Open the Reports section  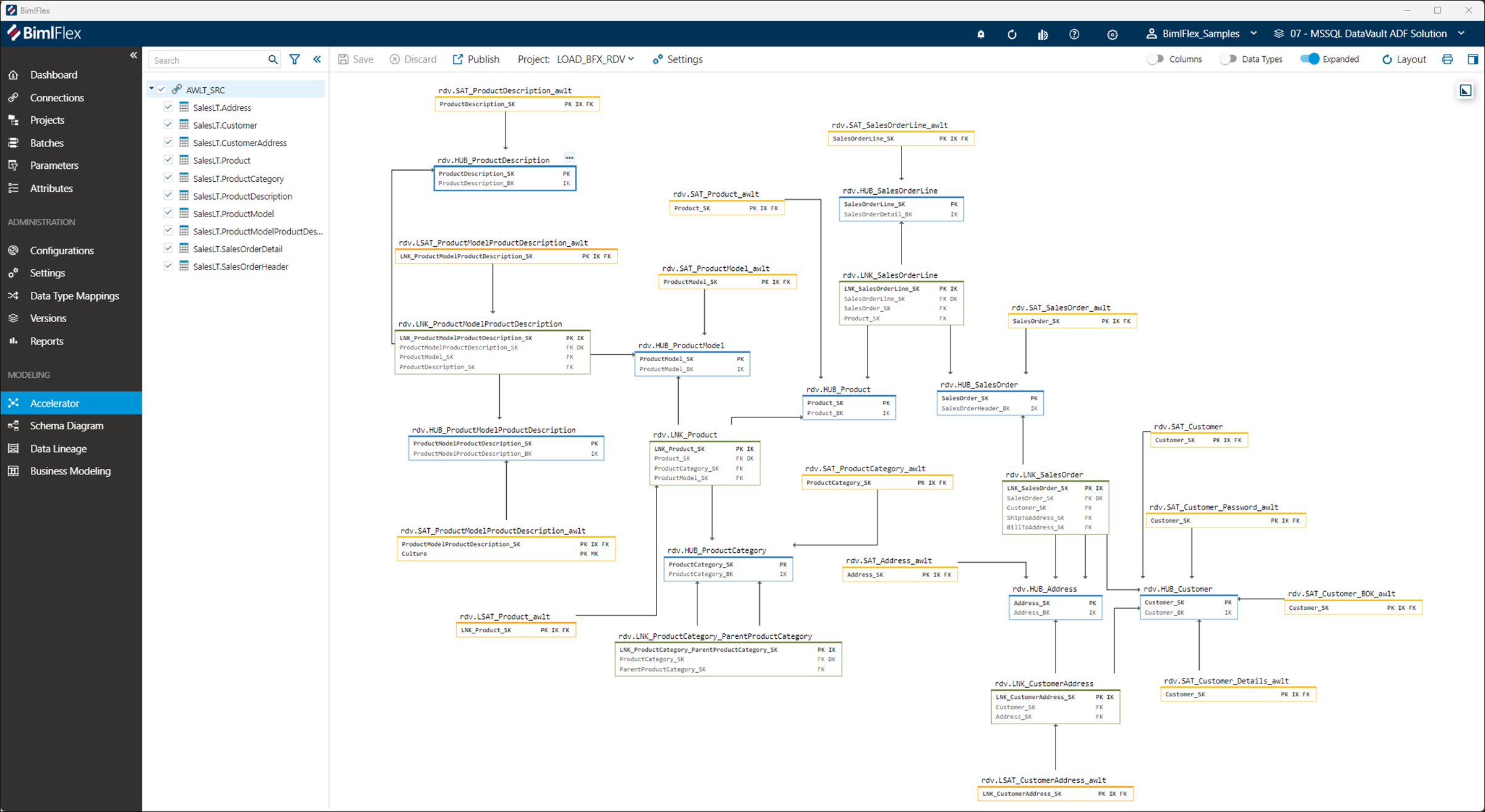[46, 341]
